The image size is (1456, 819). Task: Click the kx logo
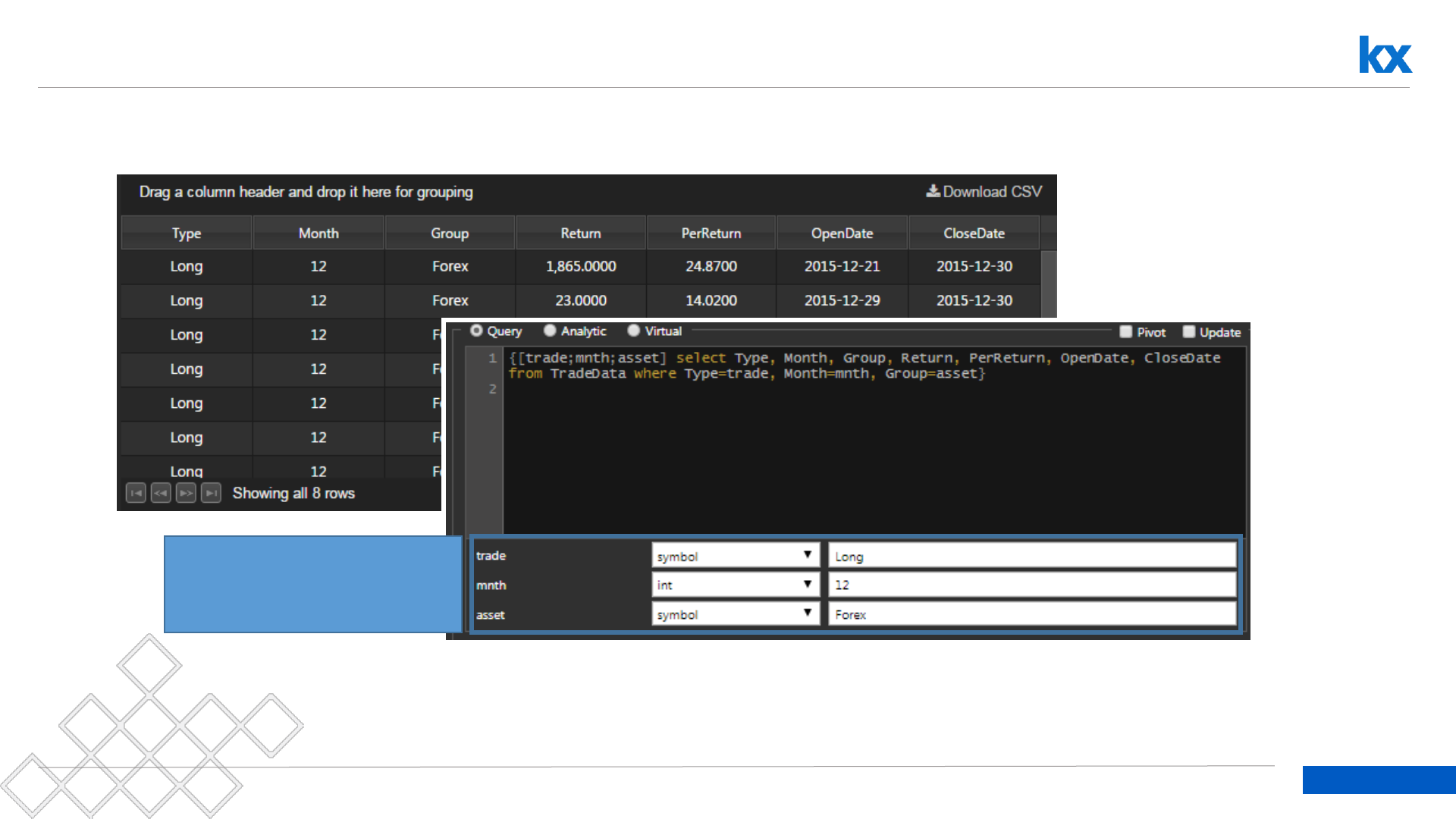pos(1385,55)
